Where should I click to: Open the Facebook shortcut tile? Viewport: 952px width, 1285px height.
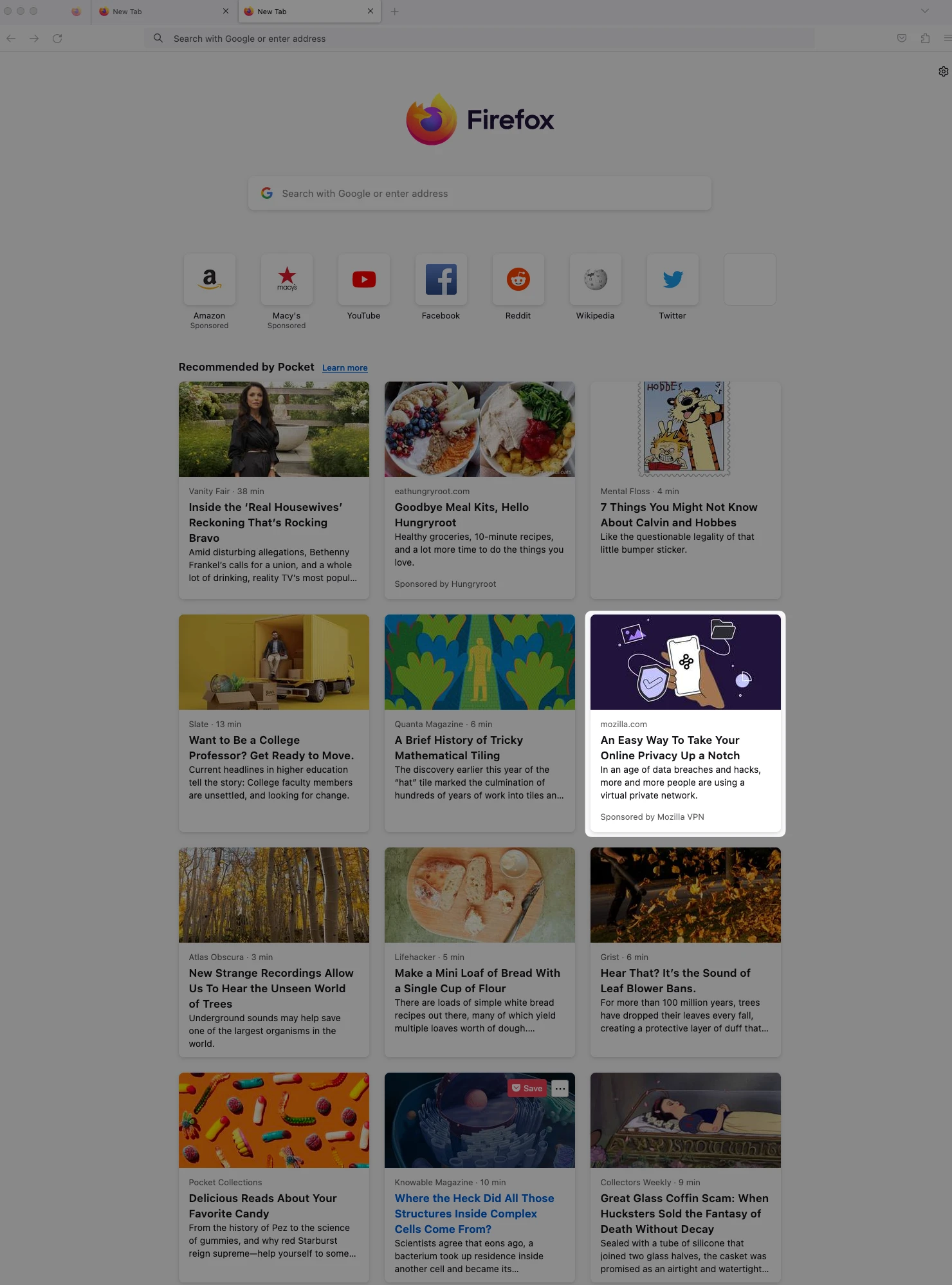[x=441, y=279]
